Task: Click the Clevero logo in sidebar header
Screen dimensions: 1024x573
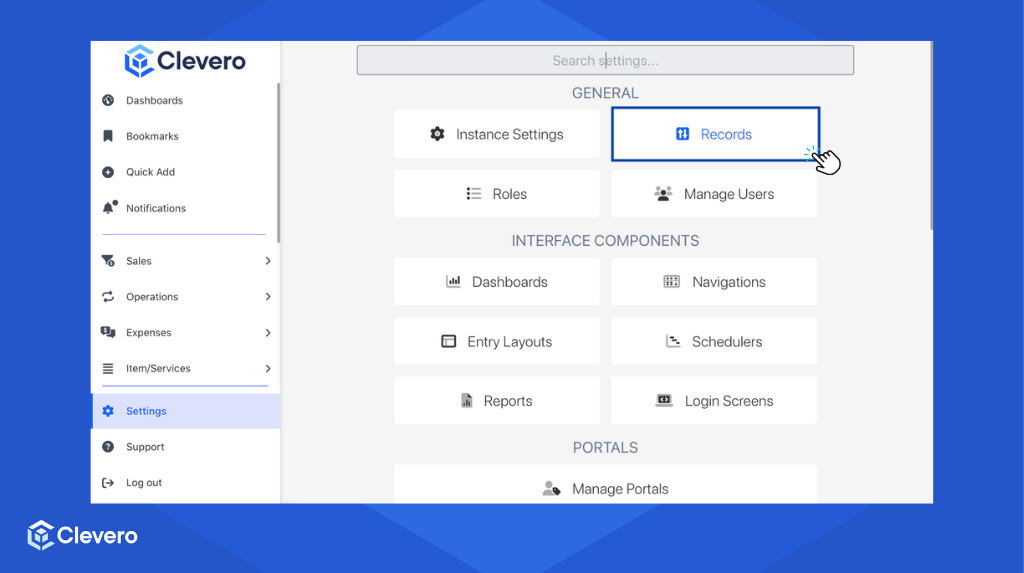Action: click(185, 61)
